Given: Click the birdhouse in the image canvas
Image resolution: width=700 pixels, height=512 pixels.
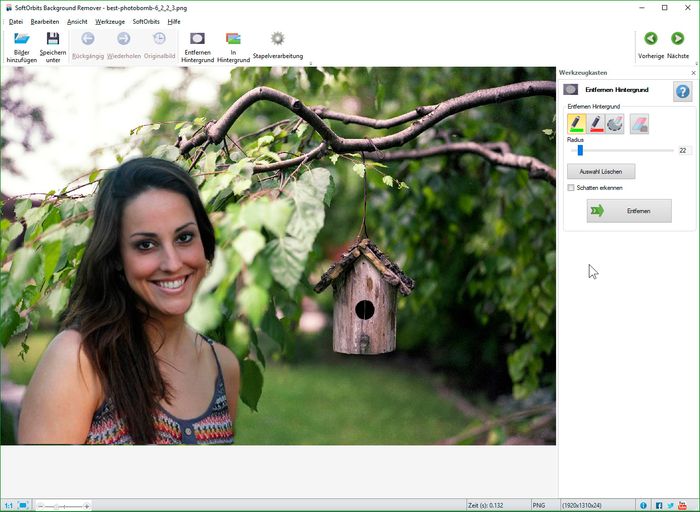Looking at the screenshot, I should [364, 298].
